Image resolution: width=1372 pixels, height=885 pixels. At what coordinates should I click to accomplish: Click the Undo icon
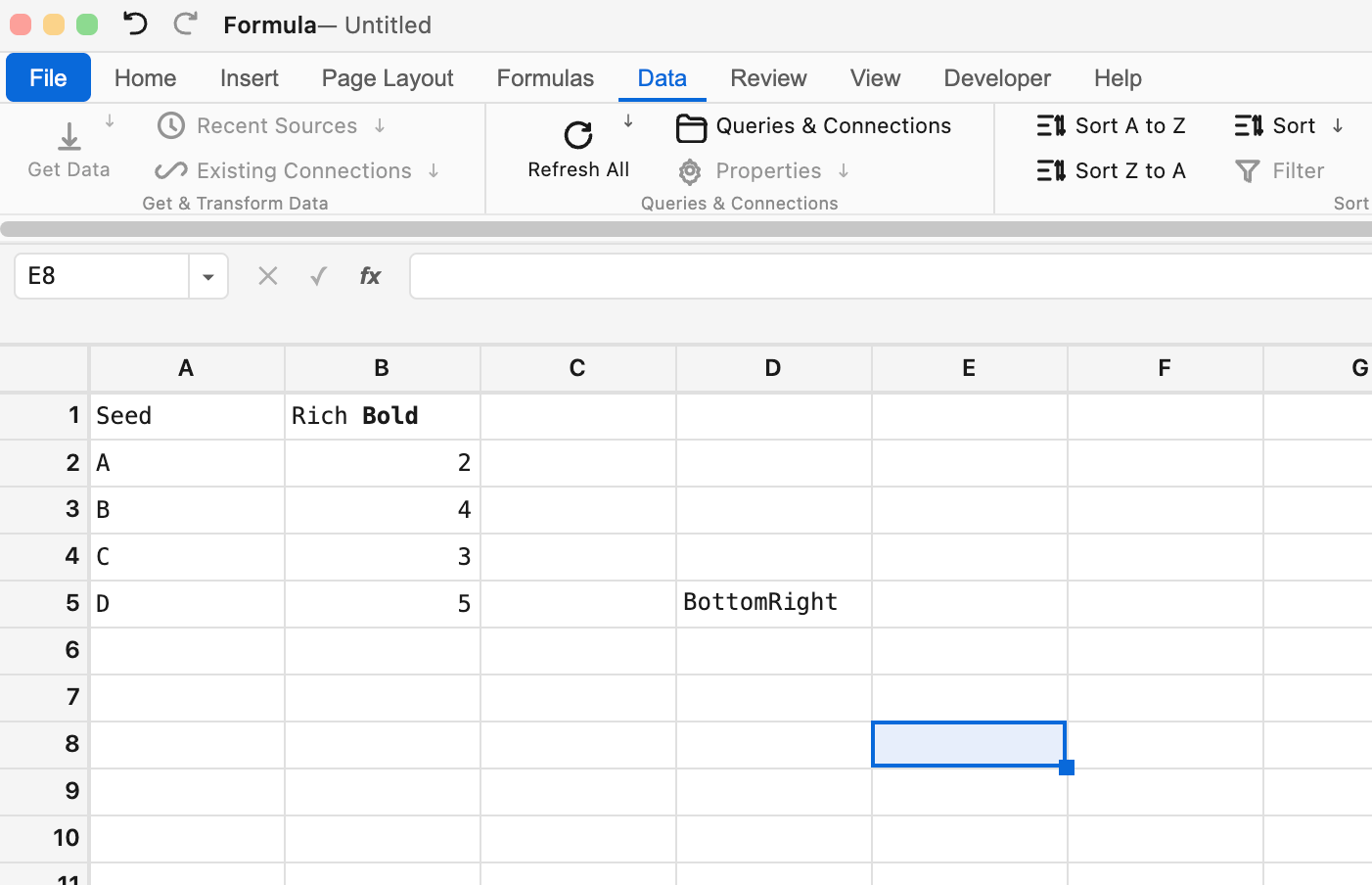[134, 23]
